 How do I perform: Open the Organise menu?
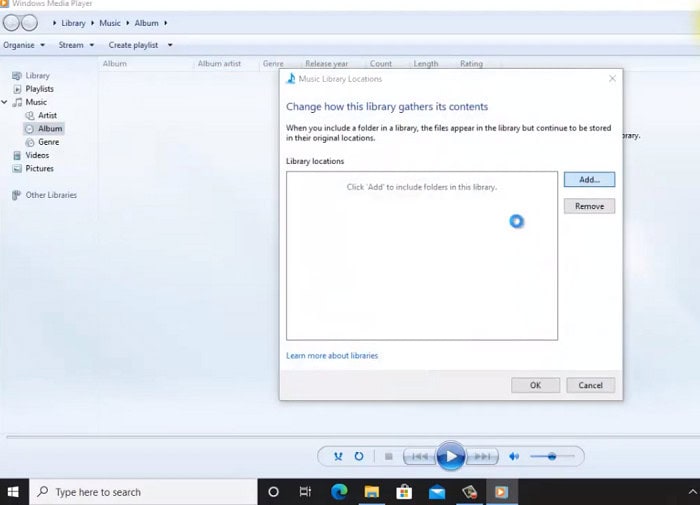tap(19, 45)
